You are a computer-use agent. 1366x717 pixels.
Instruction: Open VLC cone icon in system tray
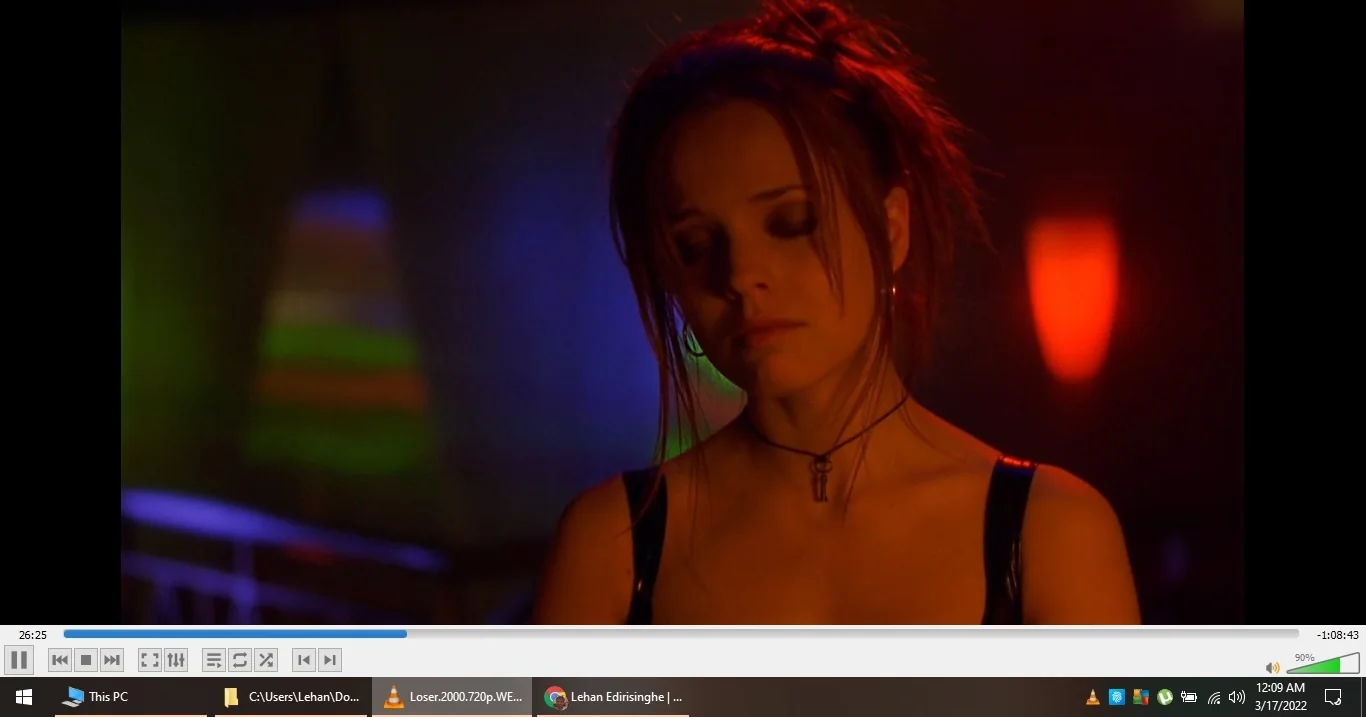pos(1093,697)
